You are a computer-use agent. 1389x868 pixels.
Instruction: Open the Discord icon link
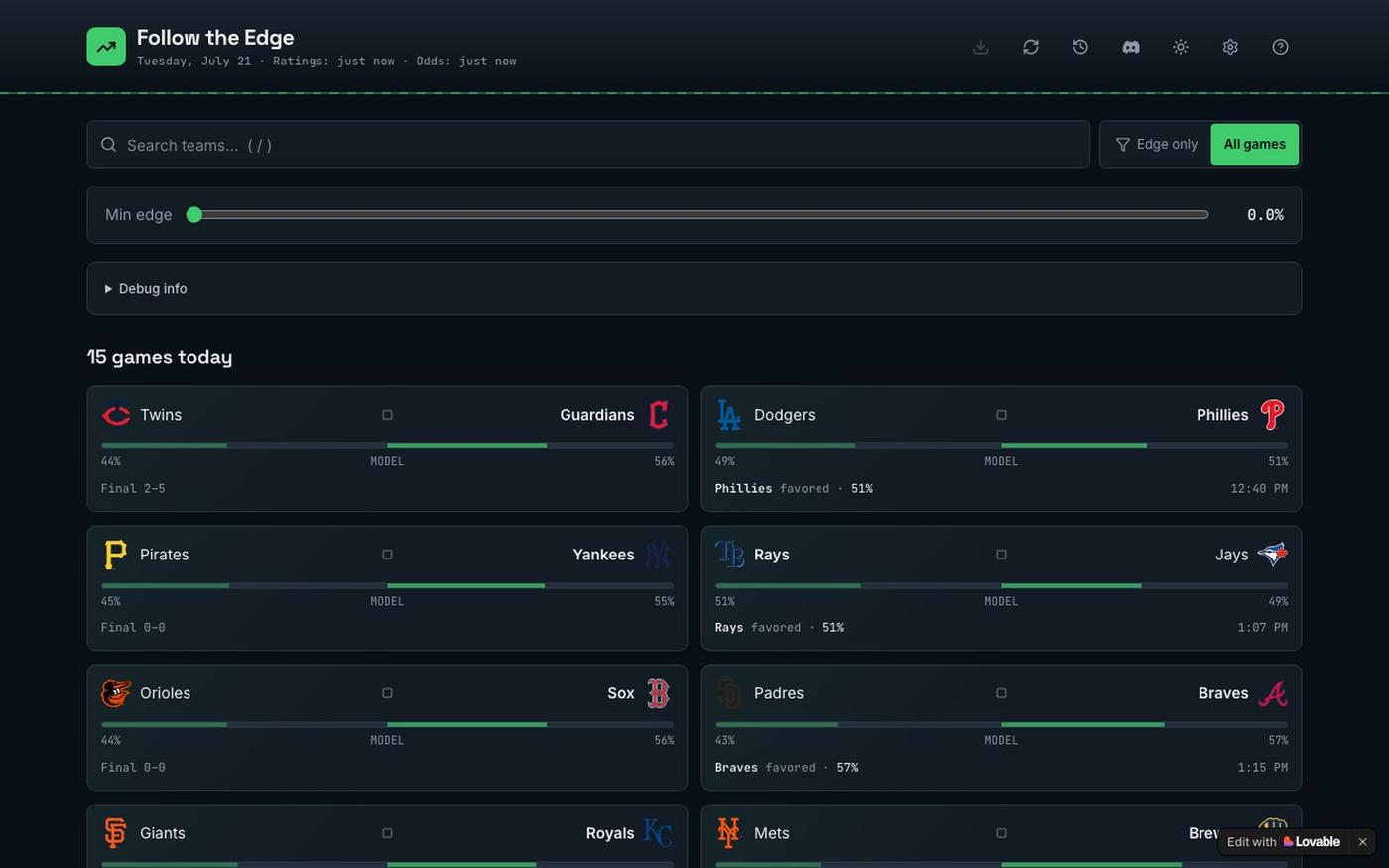pyautogui.click(x=1130, y=47)
